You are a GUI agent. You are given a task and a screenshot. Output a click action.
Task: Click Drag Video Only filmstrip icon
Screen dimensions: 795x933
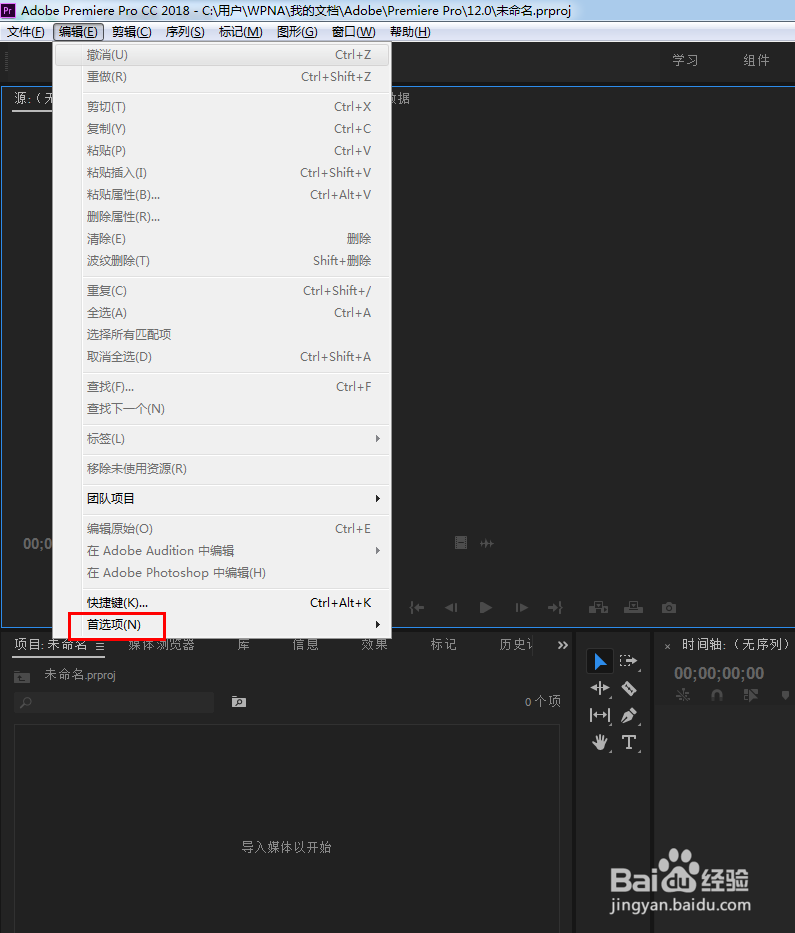click(x=461, y=543)
